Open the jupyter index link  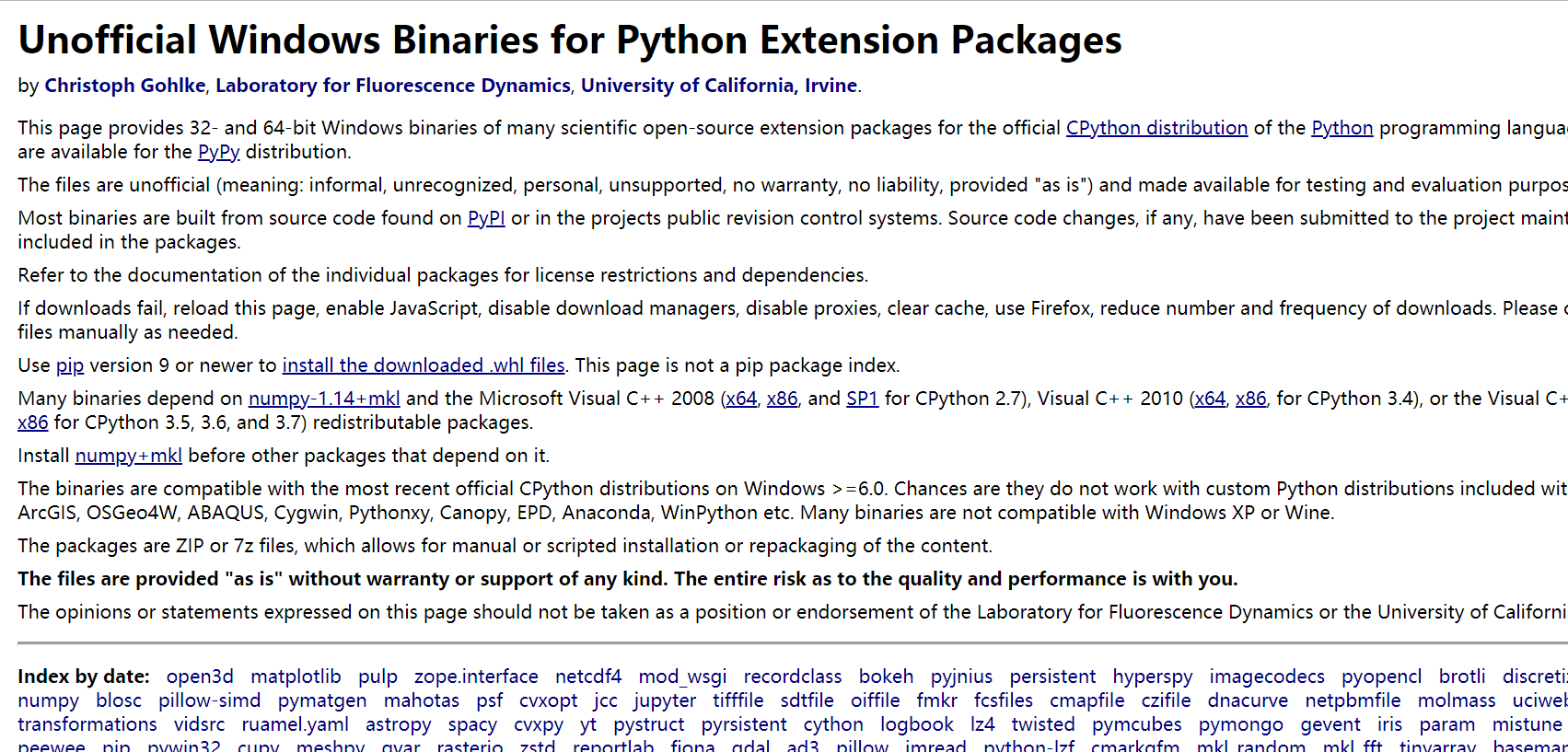(x=665, y=700)
